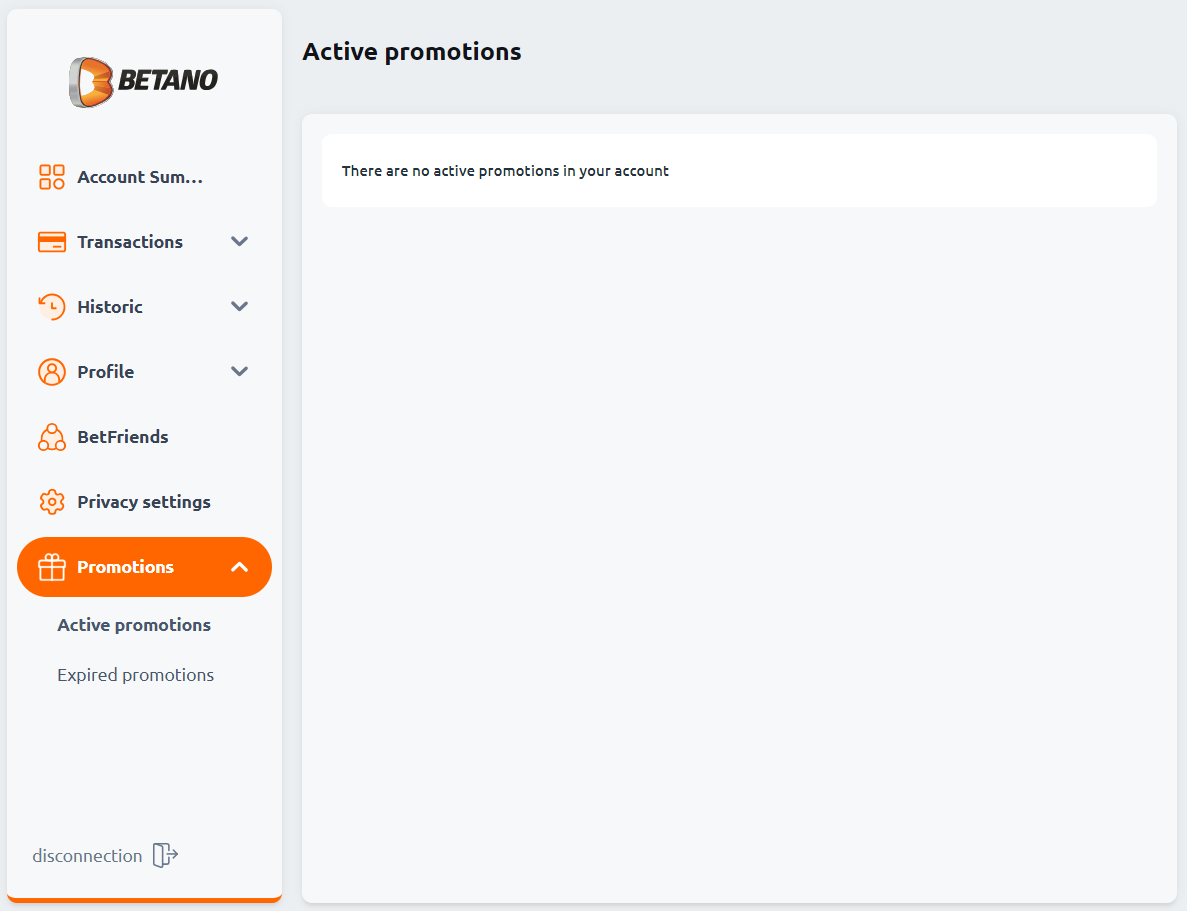Collapse the Promotions chevron

[239, 567]
